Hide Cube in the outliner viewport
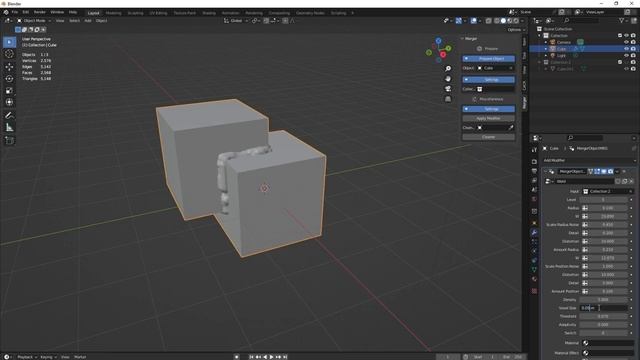Viewport: 640px width, 360px height. pyautogui.click(x=626, y=49)
